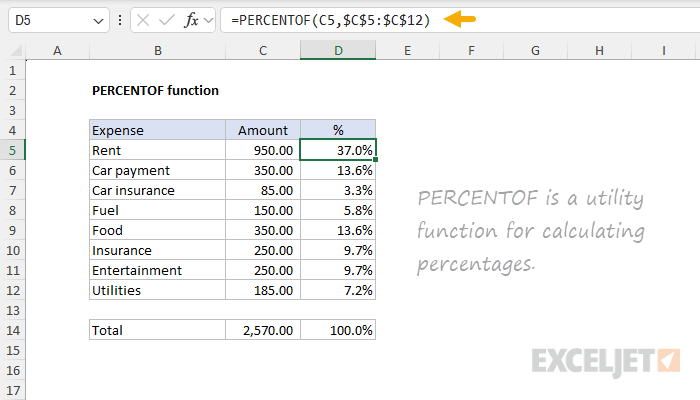Viewport: 700px width, 400px height.
Task: Cancel formula entry with the X icon
Action: click(x=143, y=20)
